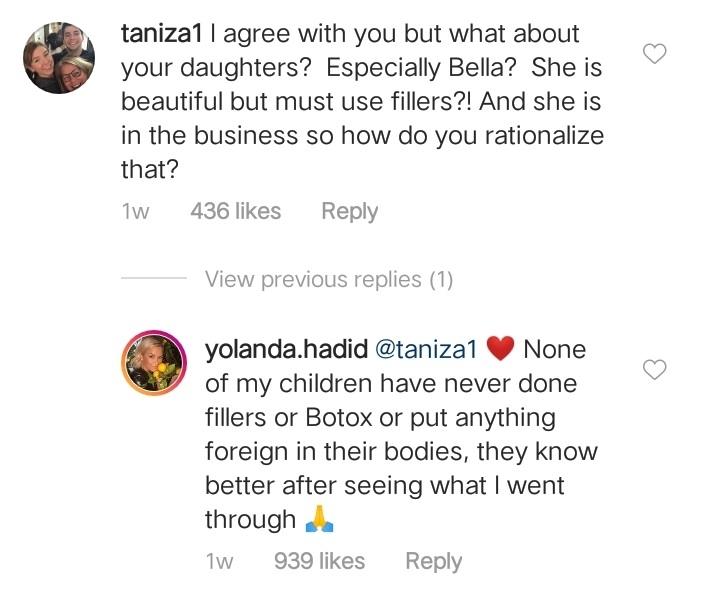Click yolanda.hadid's reply text about fillers
Screen dimensions: 709x593
[x=402, y=434]
